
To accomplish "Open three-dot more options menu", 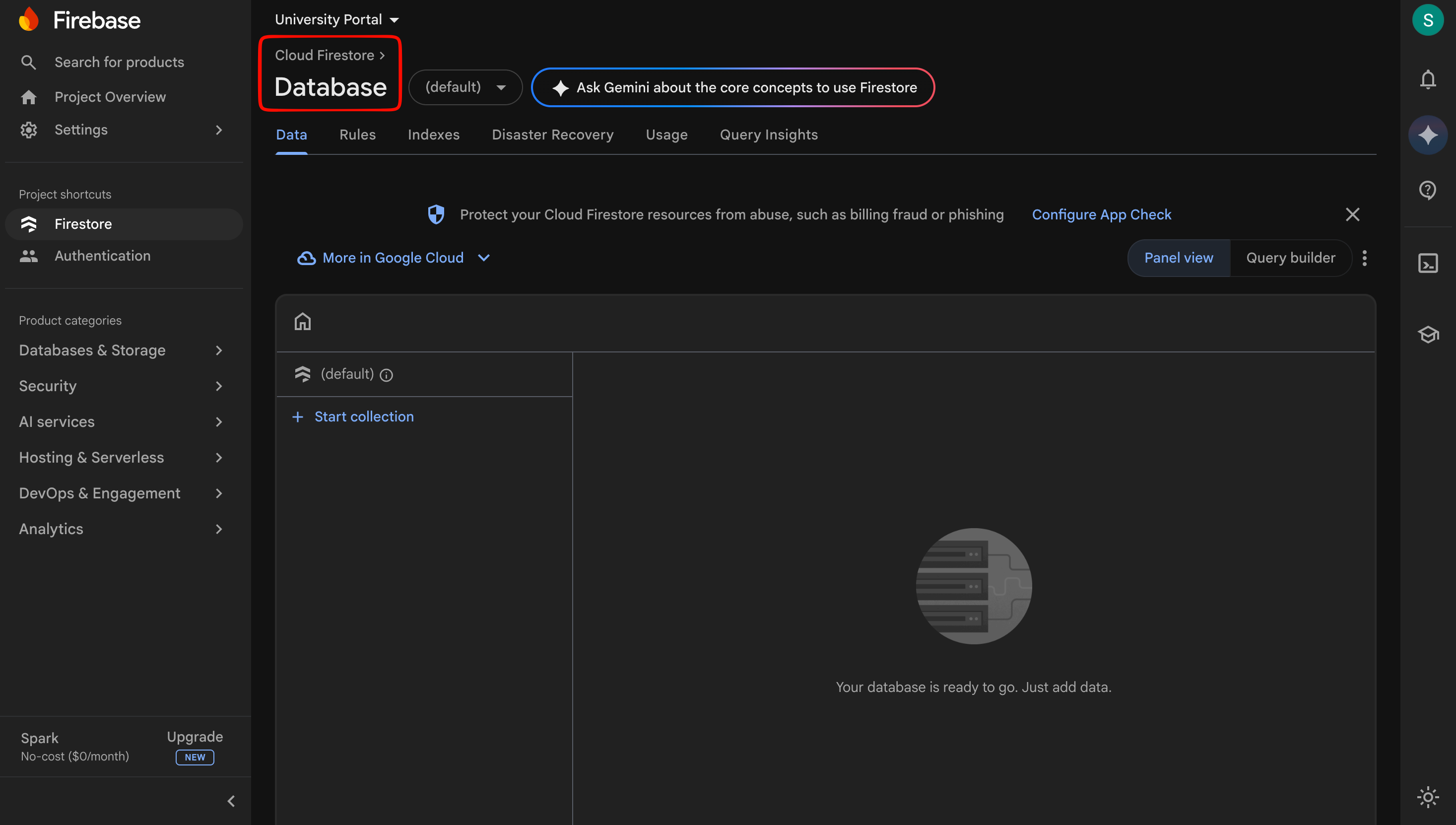I will [x=1364, y=259].
